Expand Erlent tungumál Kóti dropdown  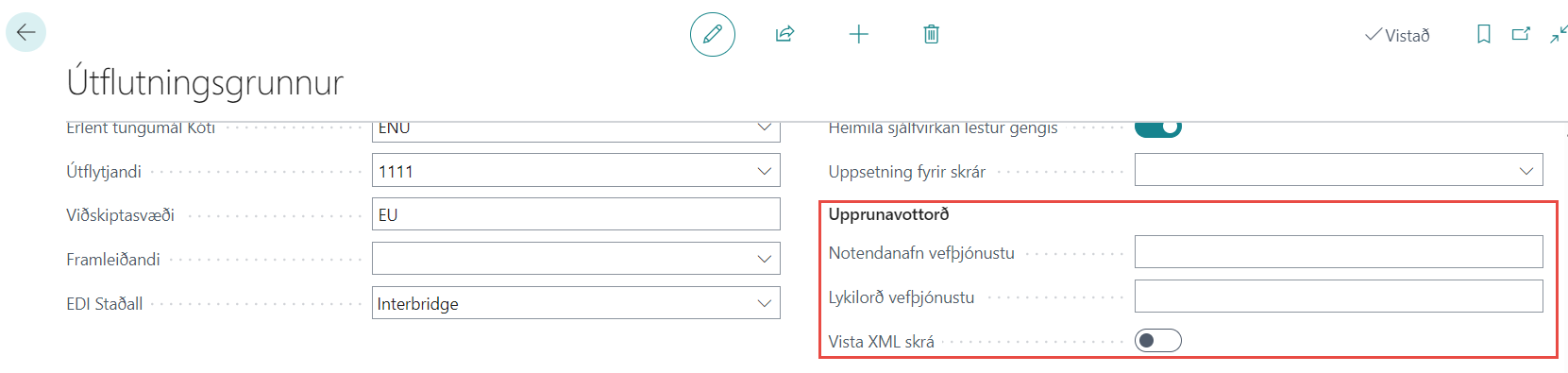point(764,127)
